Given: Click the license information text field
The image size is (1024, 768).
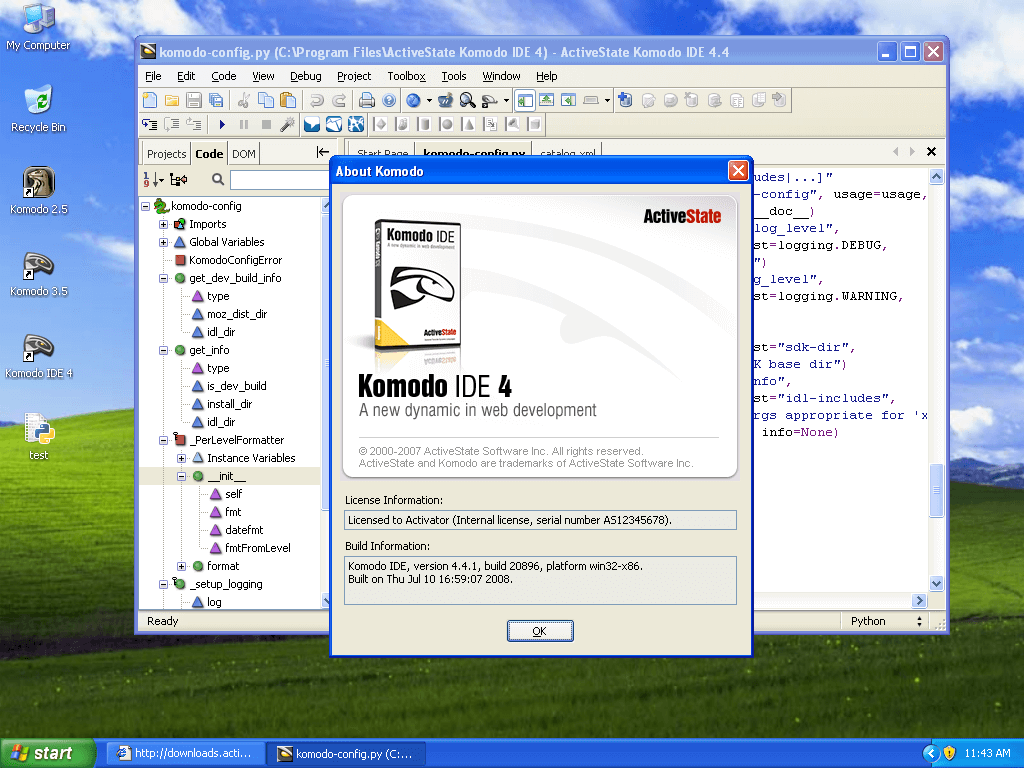Looking at the screenshot, I should [540, 520].
